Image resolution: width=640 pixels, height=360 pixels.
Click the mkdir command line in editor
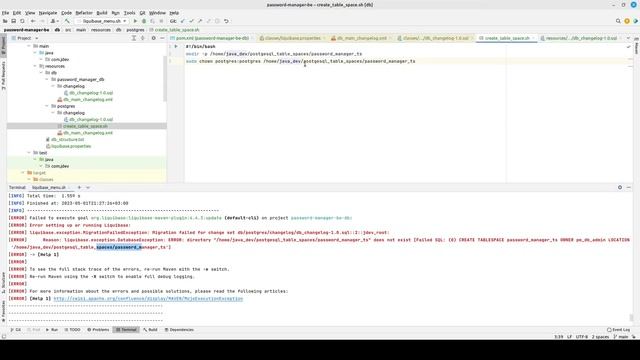(x=273, y=54)
